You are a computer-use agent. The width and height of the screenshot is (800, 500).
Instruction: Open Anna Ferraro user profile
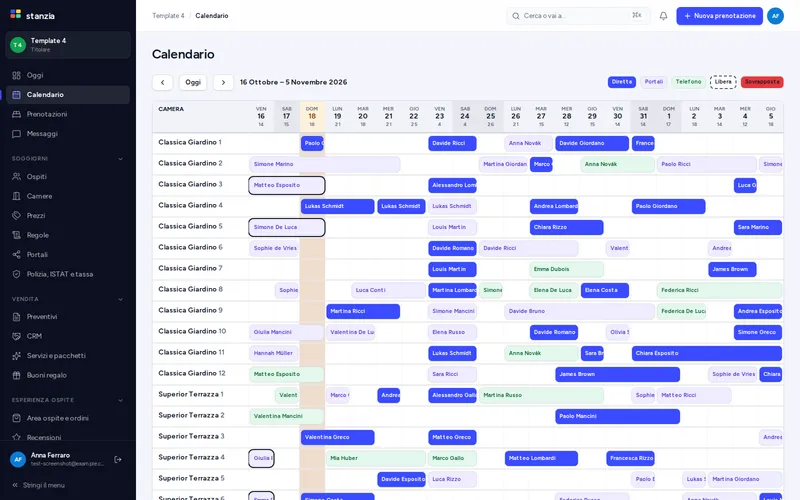coord(57,459)
